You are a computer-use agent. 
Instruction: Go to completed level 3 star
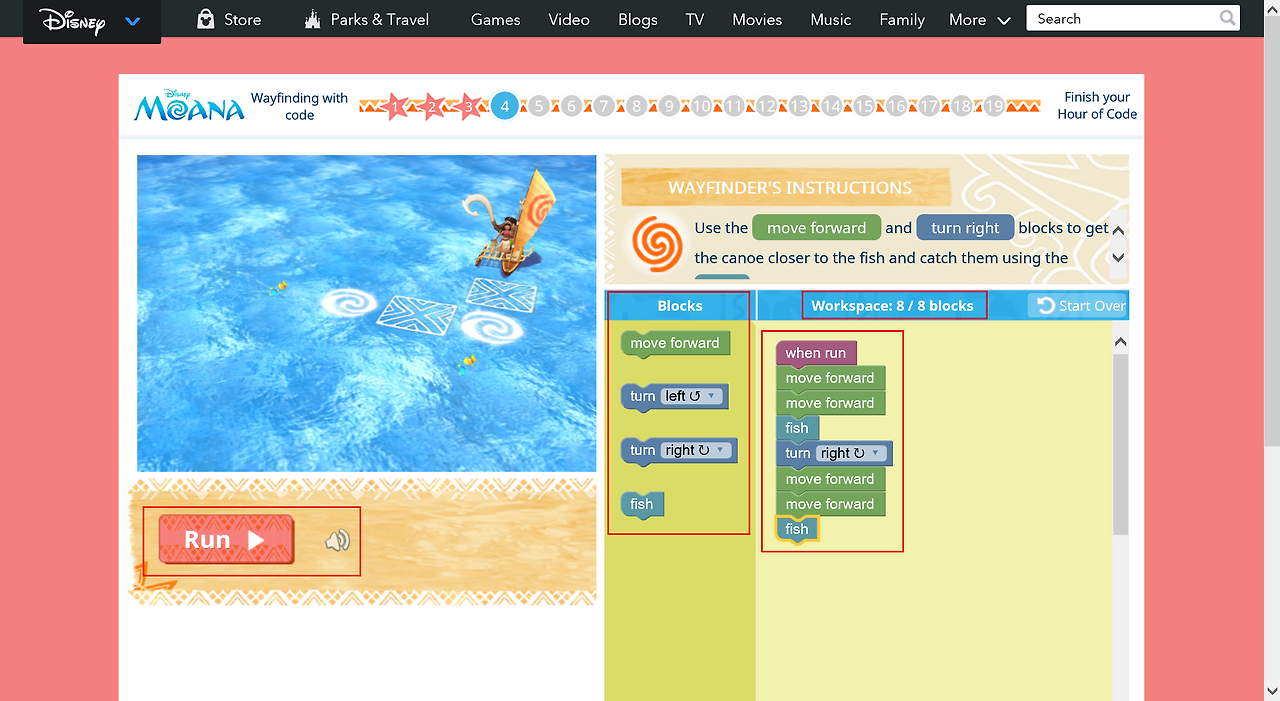pos(468,106)
